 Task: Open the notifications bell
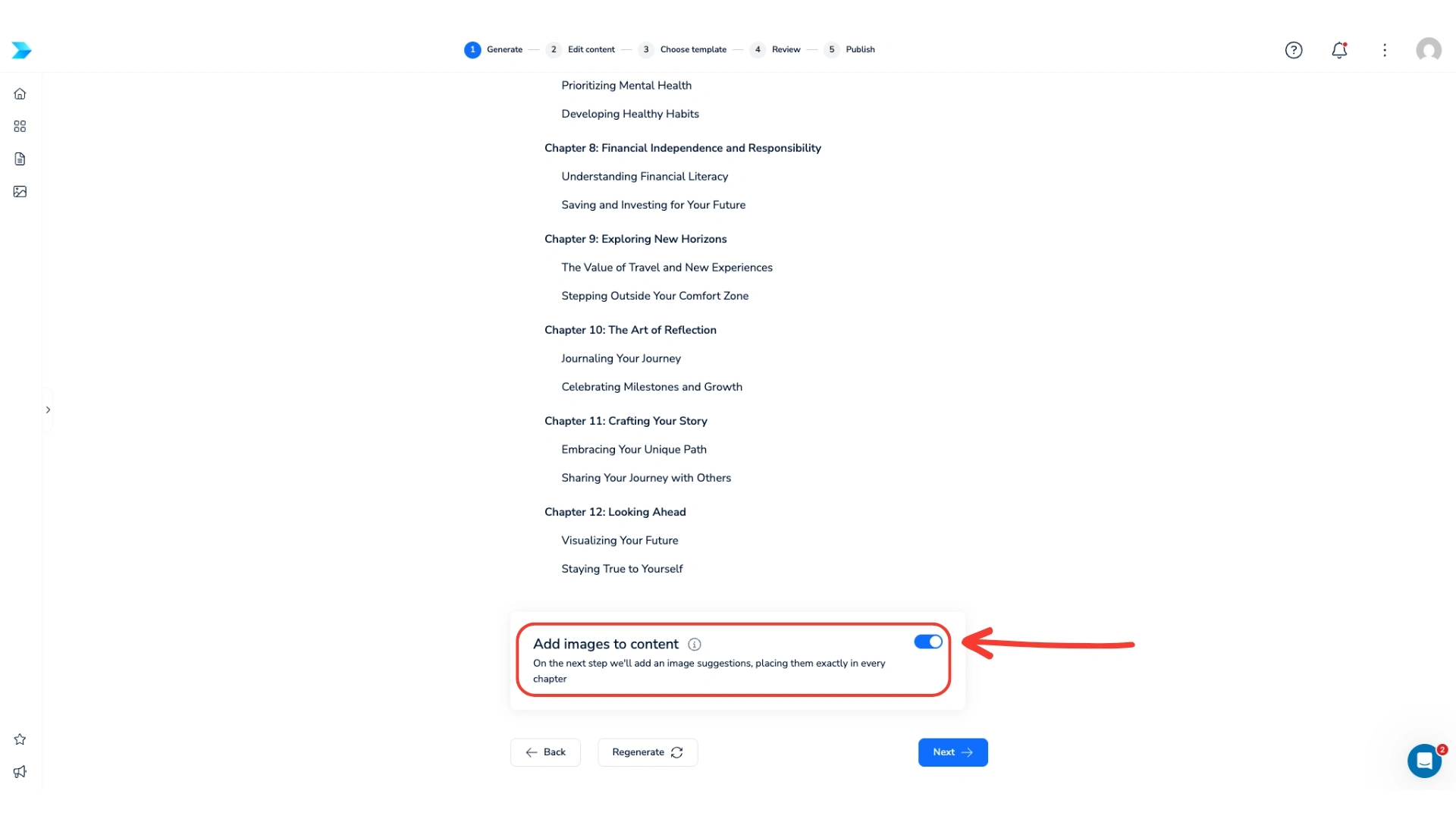[1339, 50]
